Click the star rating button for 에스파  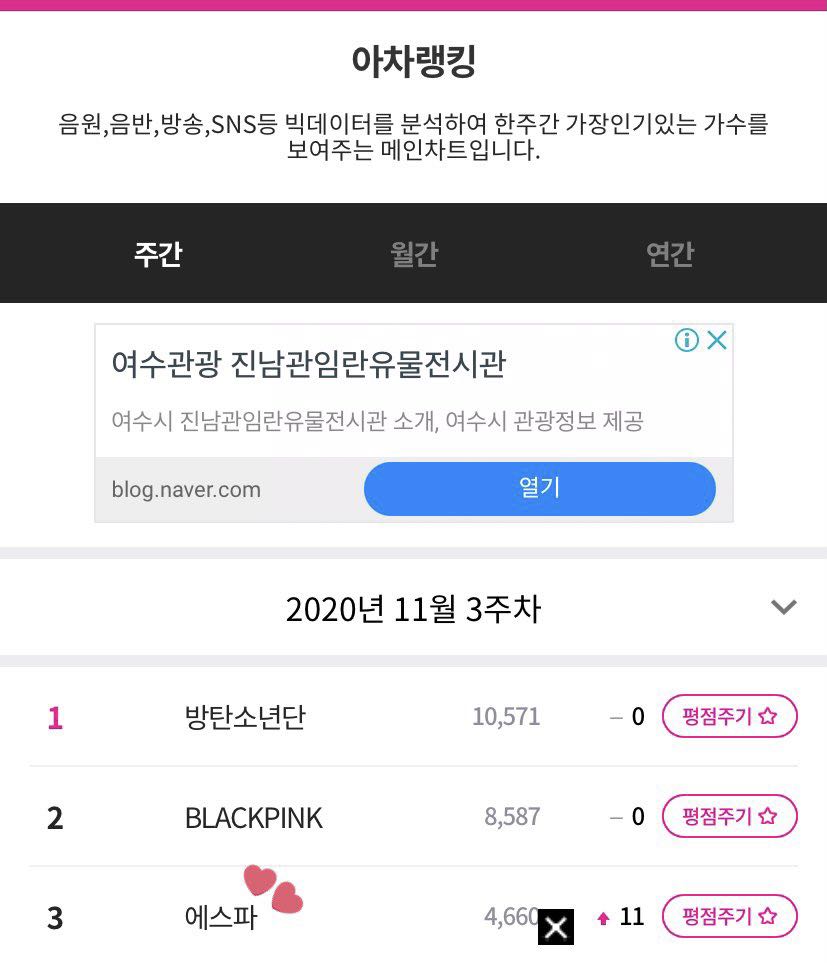pos(729,917)
